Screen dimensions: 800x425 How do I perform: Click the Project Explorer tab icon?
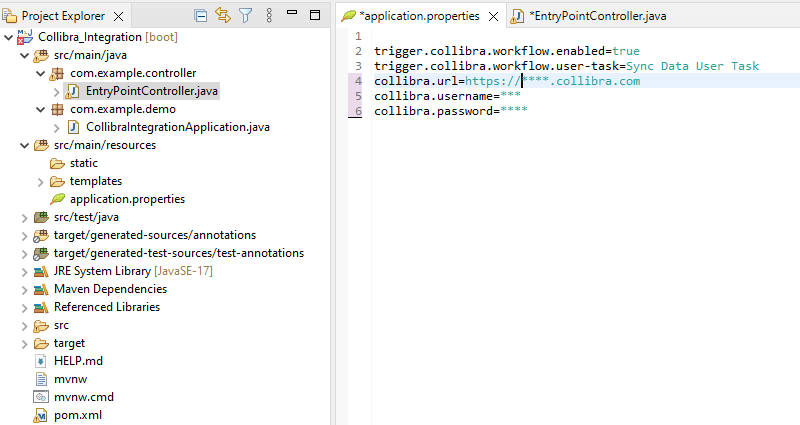(x=9, y=16)
